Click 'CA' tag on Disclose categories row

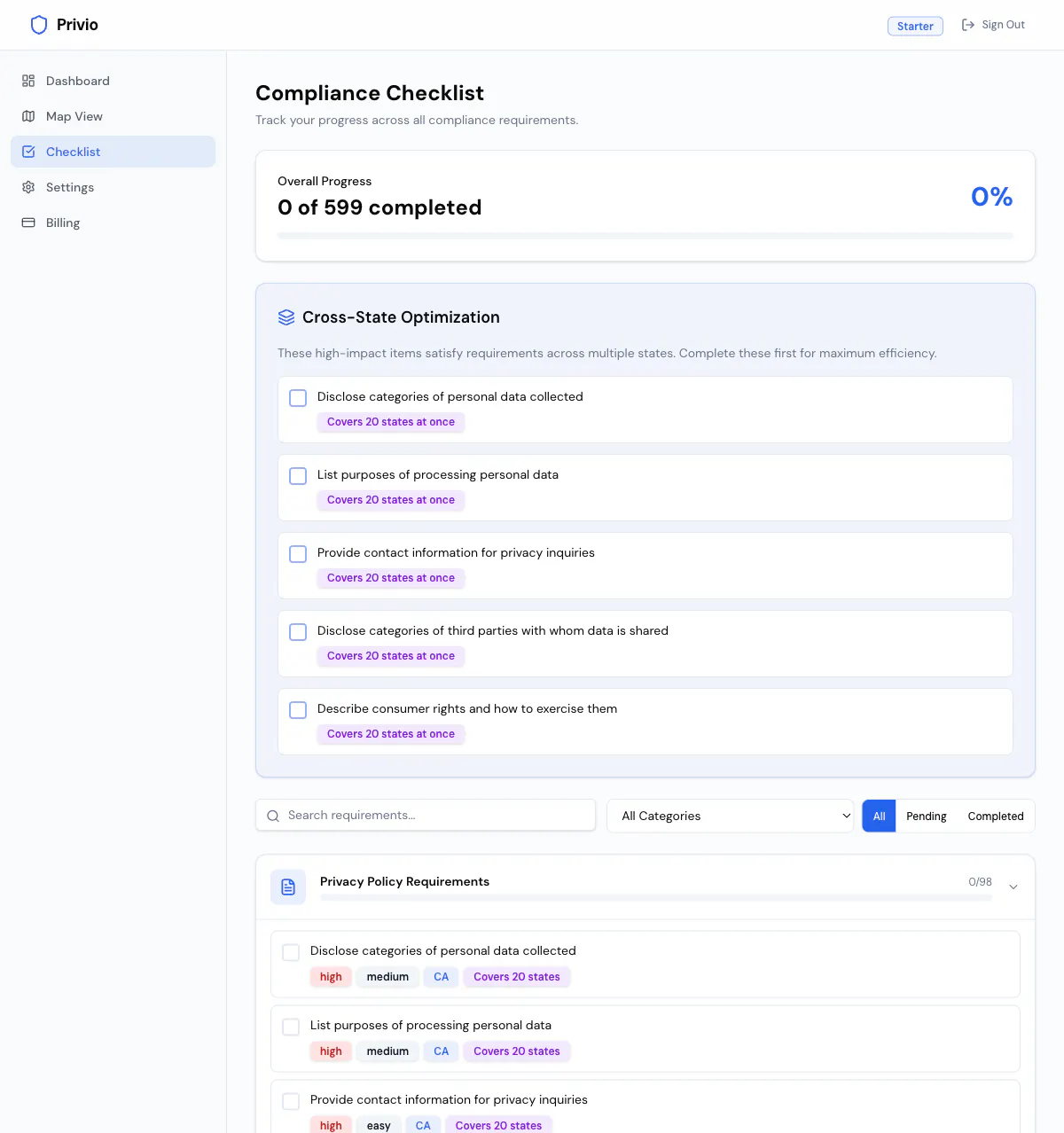442,977
